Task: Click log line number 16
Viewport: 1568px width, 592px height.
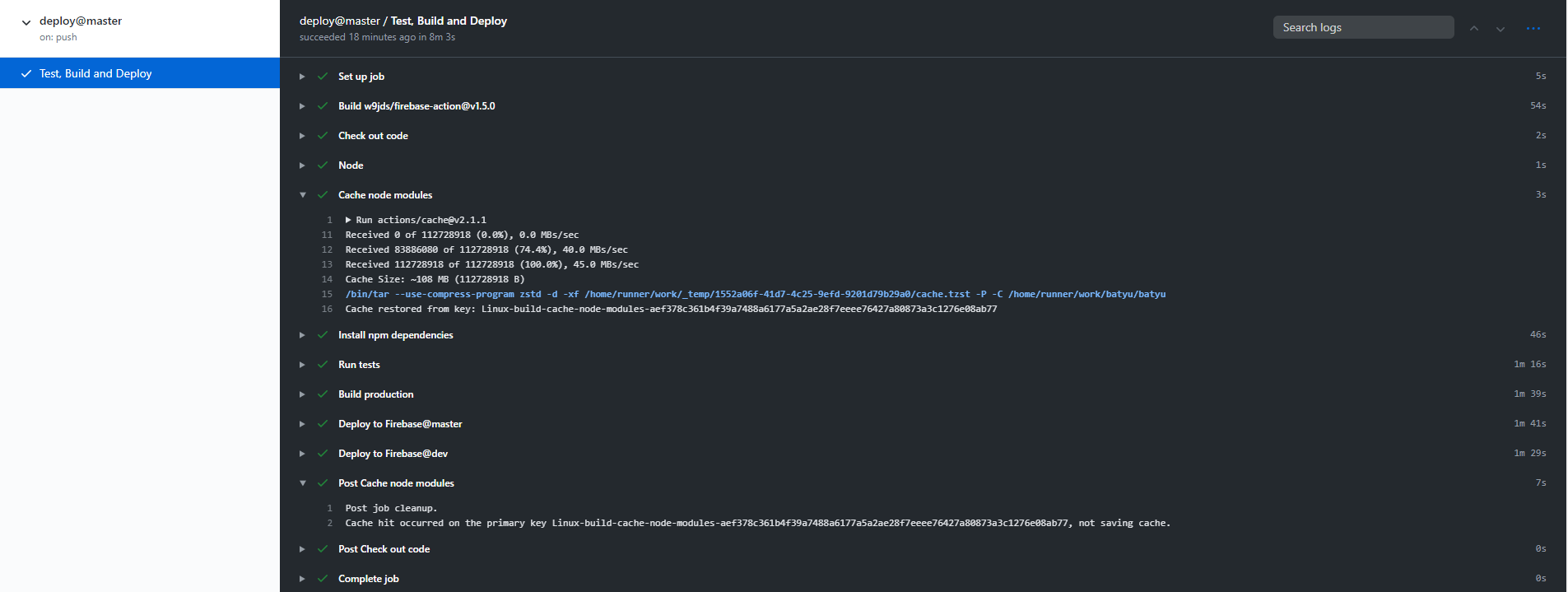Action: pos(327,309)
